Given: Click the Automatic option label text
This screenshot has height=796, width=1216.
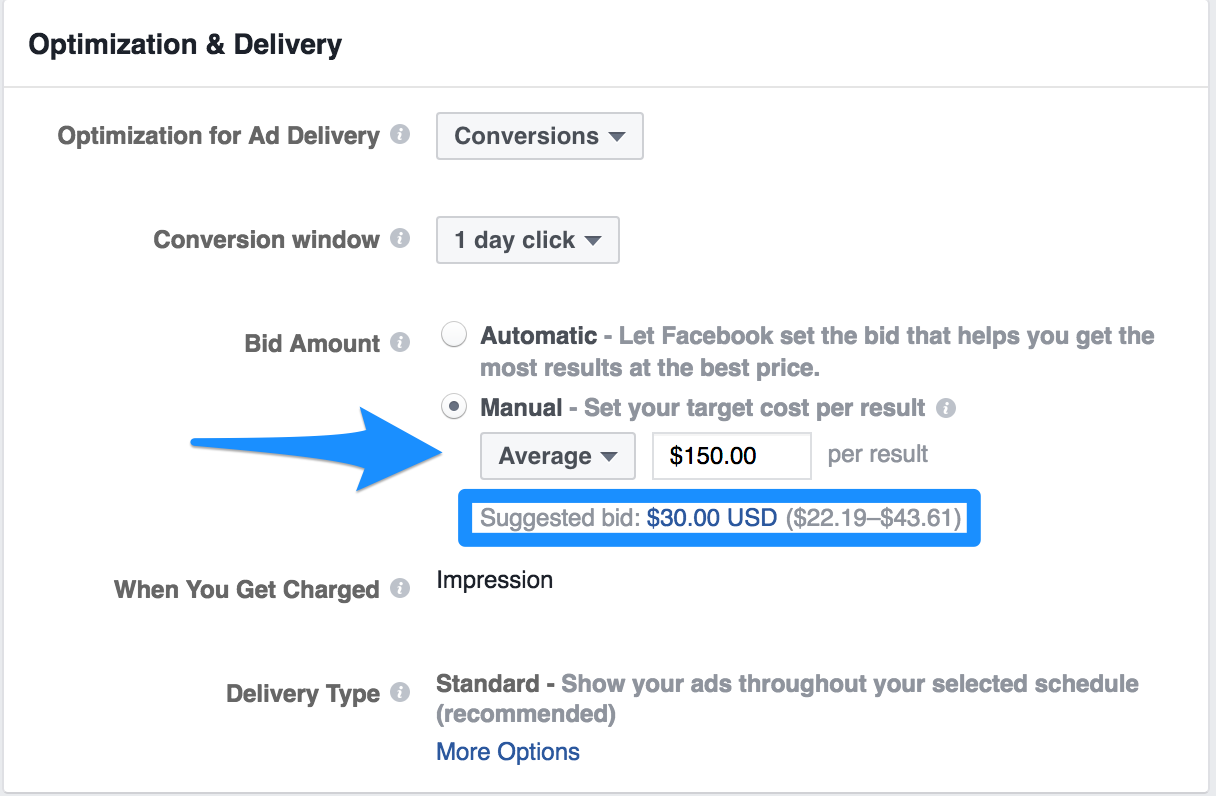Looking at the screenshot, I should (539, 336).
